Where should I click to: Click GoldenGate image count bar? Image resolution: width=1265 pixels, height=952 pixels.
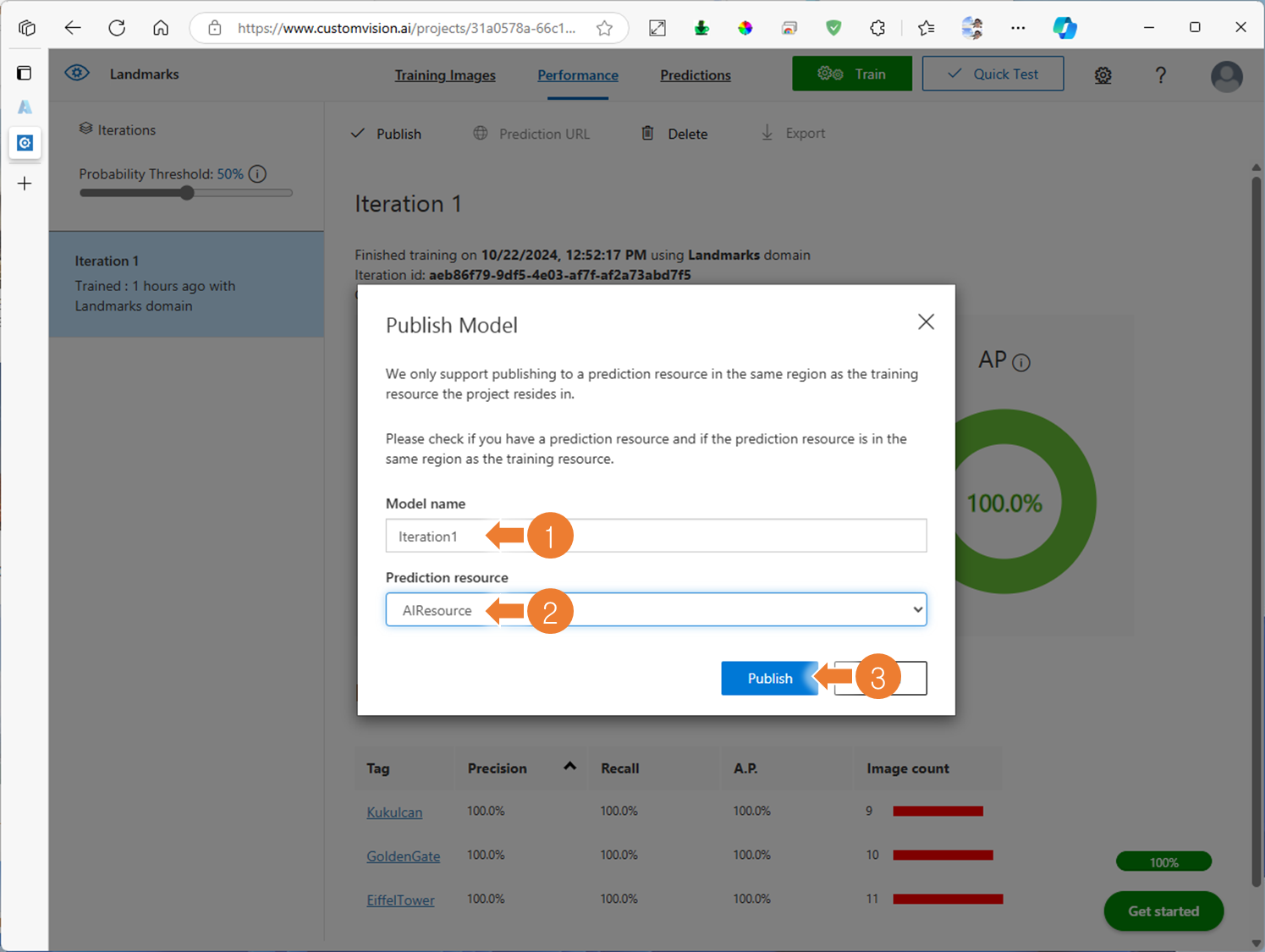coord(943,856)
